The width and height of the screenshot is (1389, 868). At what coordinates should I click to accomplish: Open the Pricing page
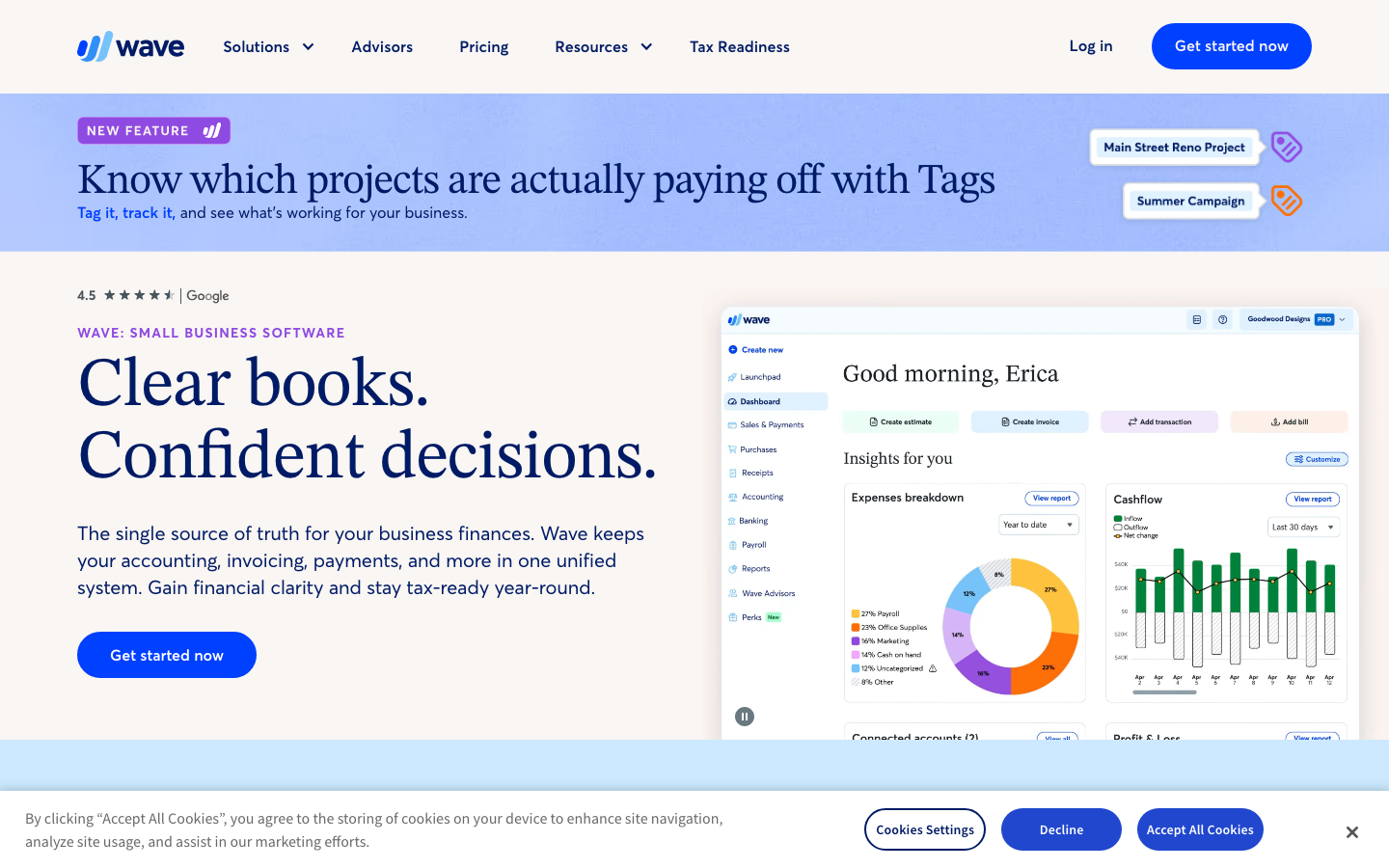(483, 46)
